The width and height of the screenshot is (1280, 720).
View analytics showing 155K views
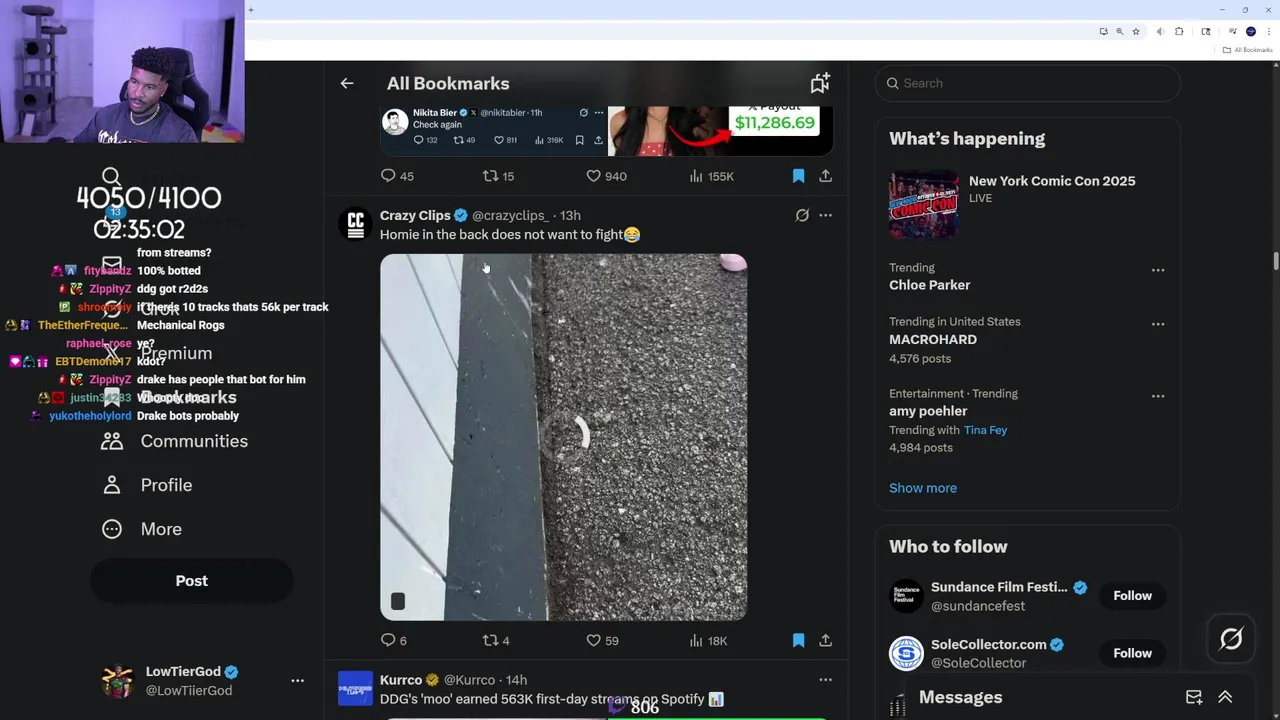click(711, 176)
